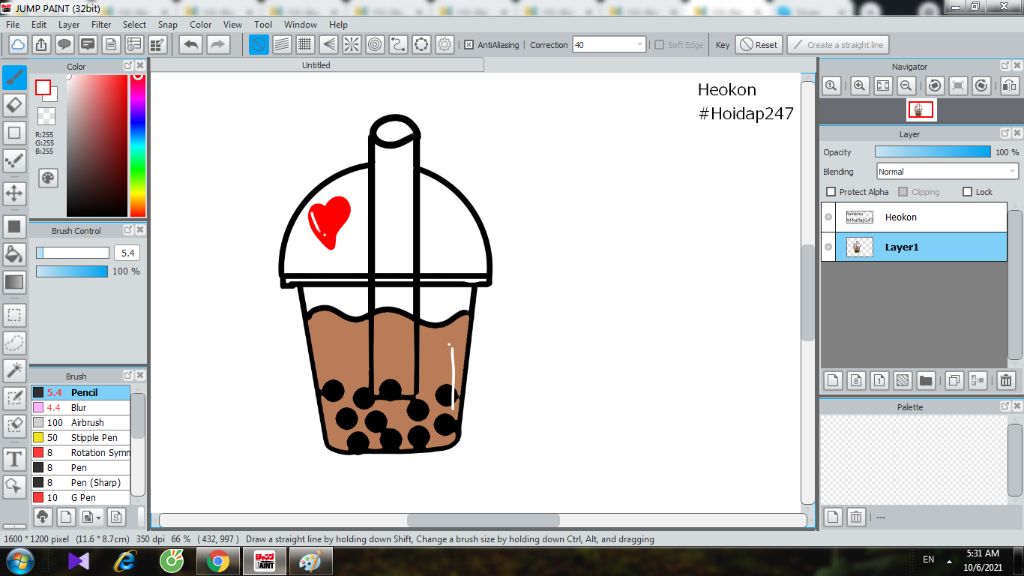Image resolution: width=1024 pixels, height=576 pixels.
Task: Create a new raster layer
Action: pos(833,380)
